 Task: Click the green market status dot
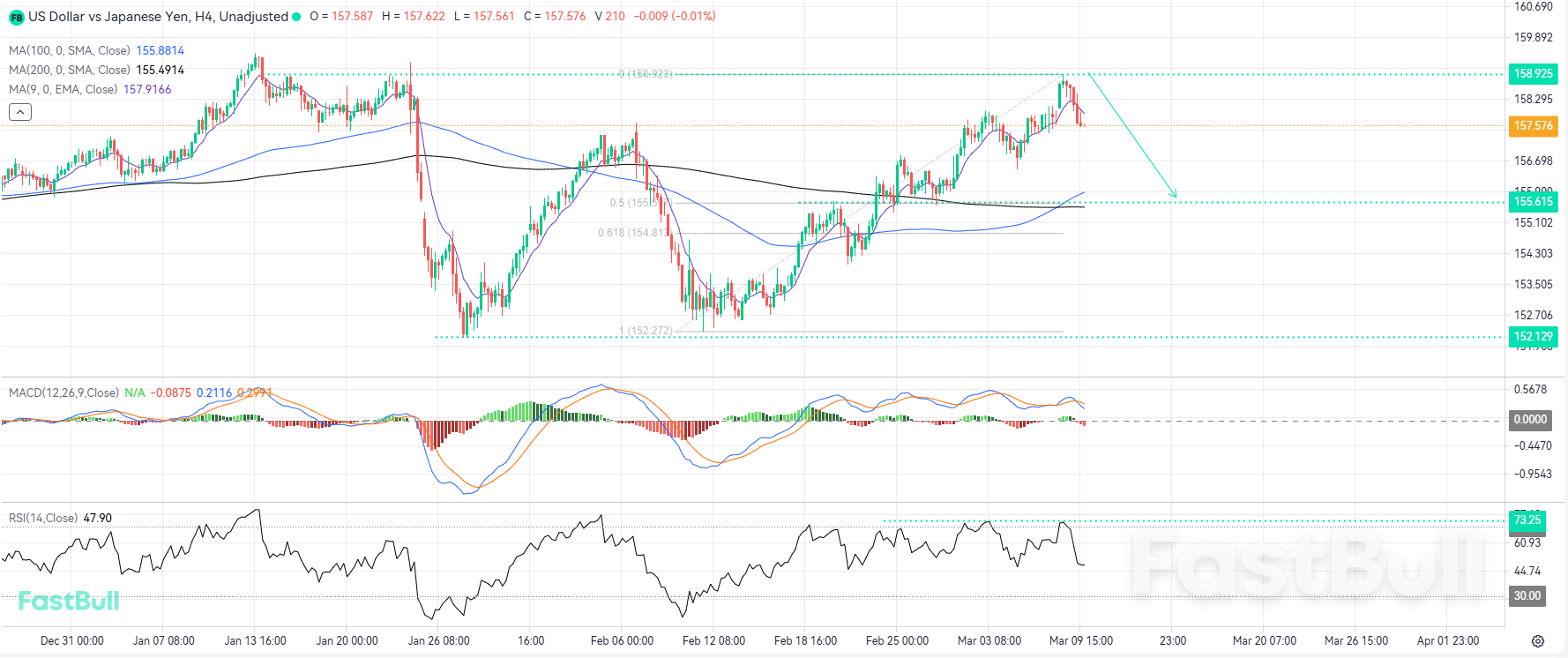(x=296, y=17)
